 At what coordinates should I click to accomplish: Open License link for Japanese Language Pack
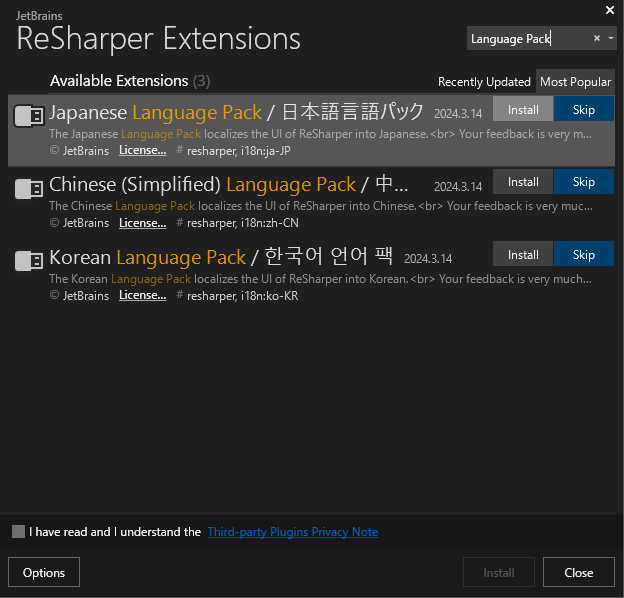142,150
